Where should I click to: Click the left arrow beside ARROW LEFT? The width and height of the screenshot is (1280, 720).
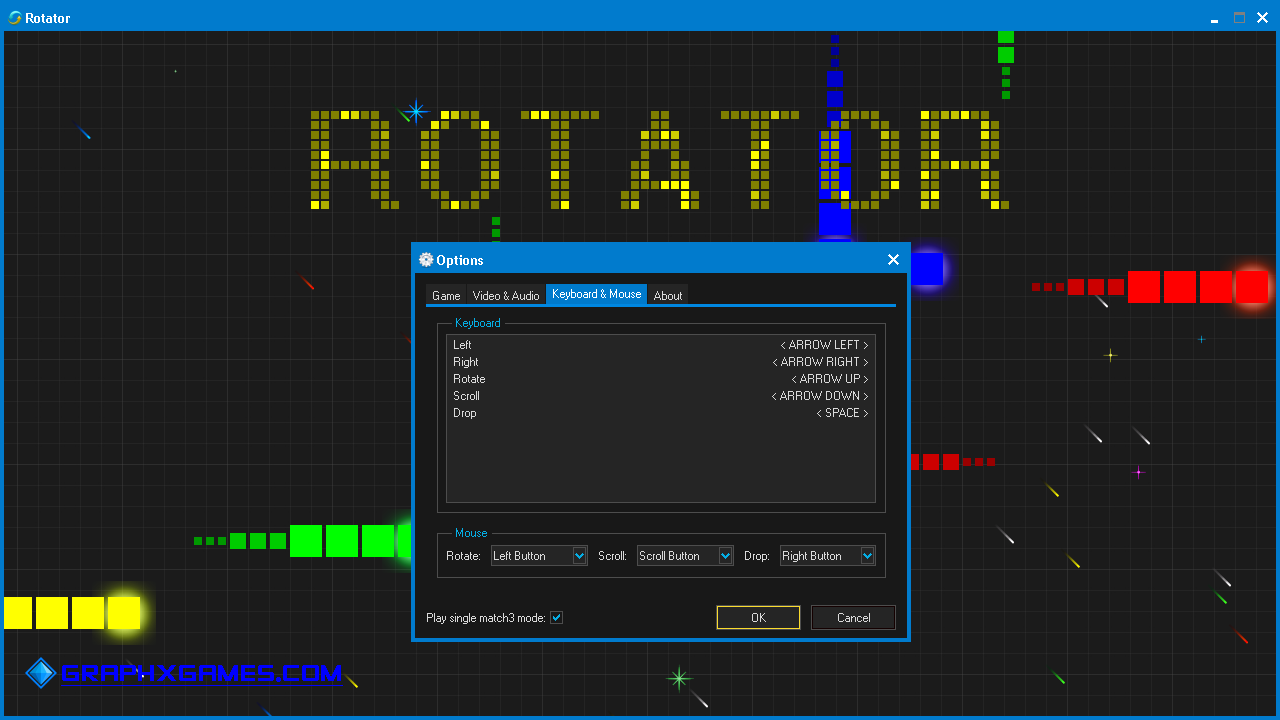pyautogui.click(x=783, y=345)
